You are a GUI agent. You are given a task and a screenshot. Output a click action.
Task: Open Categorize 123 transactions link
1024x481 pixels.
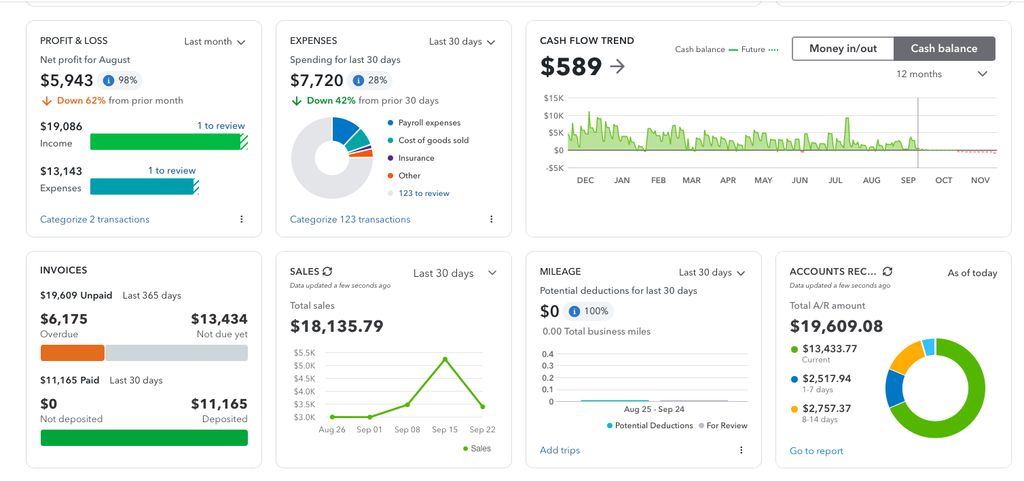[x=350, y=219]
